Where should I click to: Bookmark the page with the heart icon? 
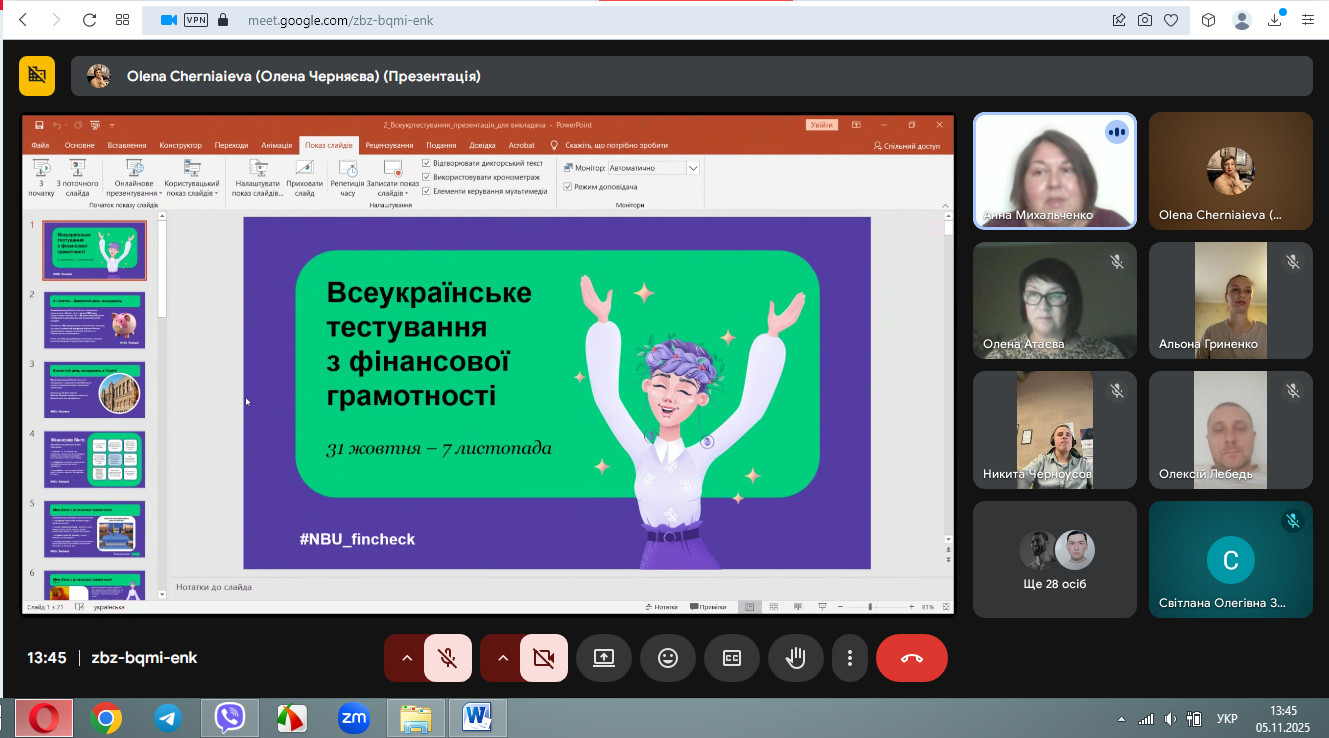tap(1170, 20)
